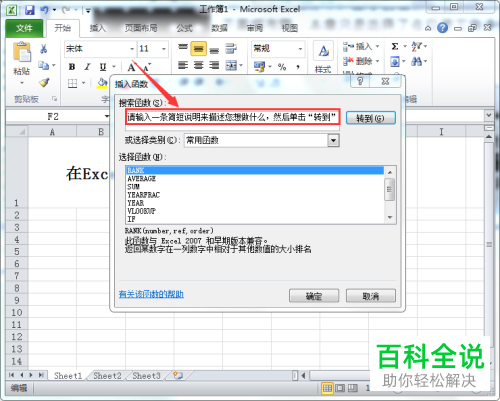
Task: Center text horizontally in ribbon
Action: tap(198, 65)
